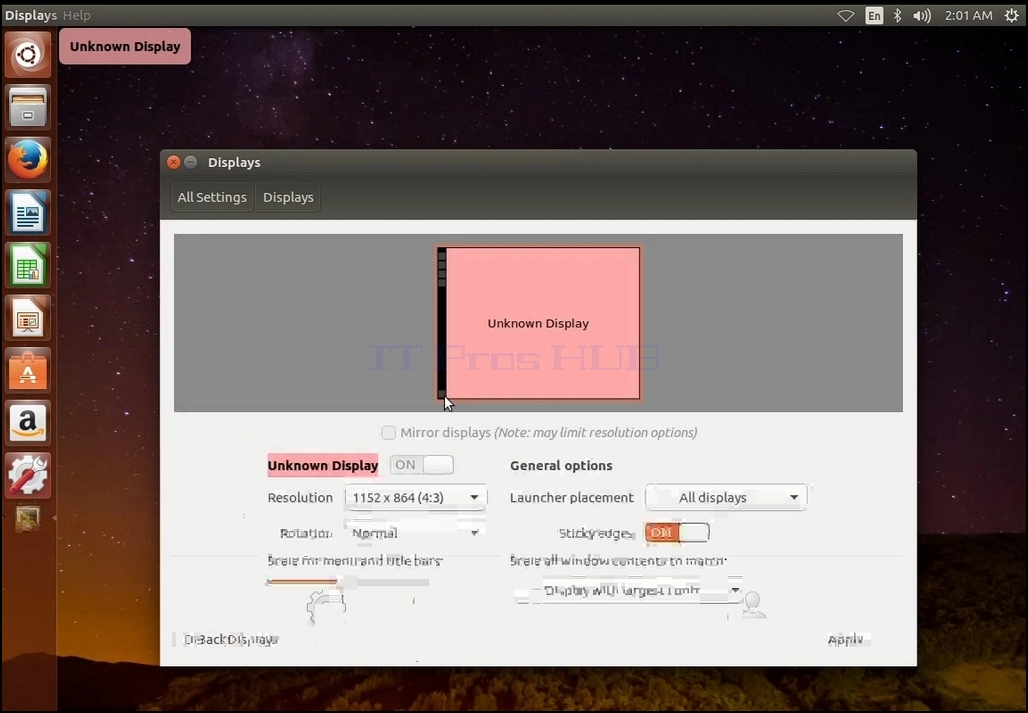Image resolution: width=1028 pixels, height=713 pixels.
Task: Expand the Resolution dropdown
Action: [x=416, y=498]
